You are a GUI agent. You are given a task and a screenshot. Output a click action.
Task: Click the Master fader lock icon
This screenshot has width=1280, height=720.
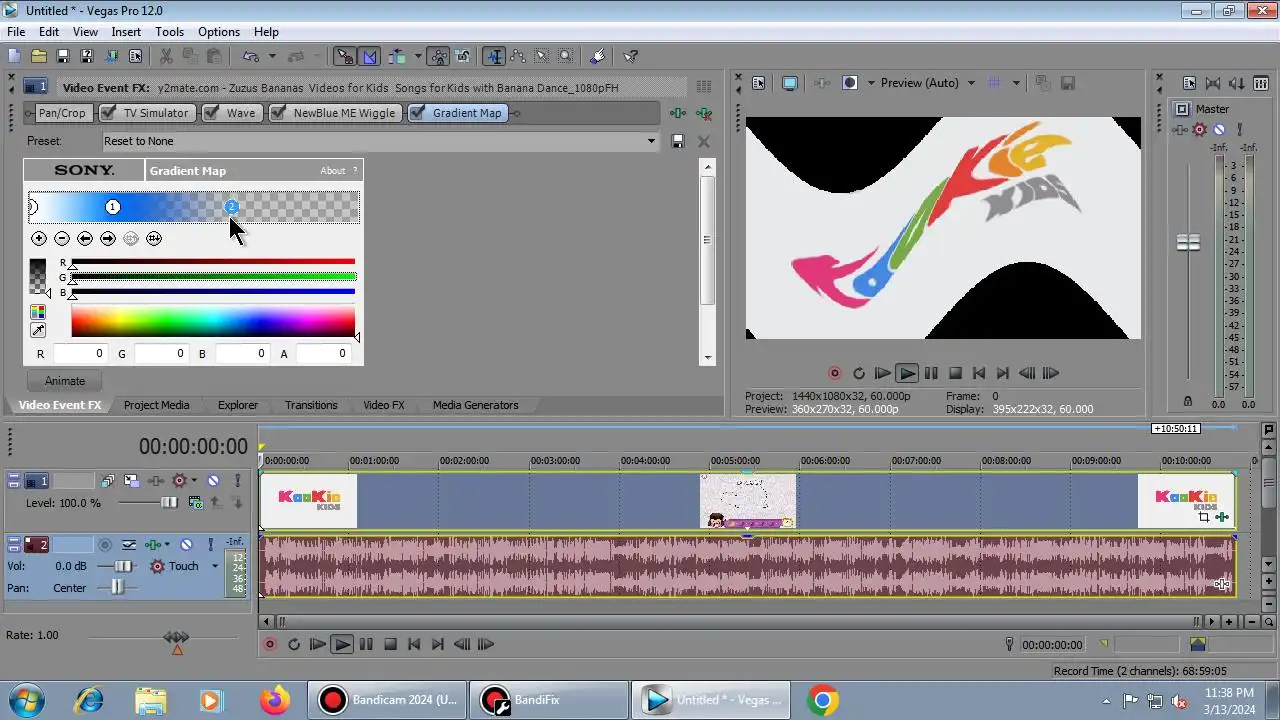click(x=1188, y=401)
